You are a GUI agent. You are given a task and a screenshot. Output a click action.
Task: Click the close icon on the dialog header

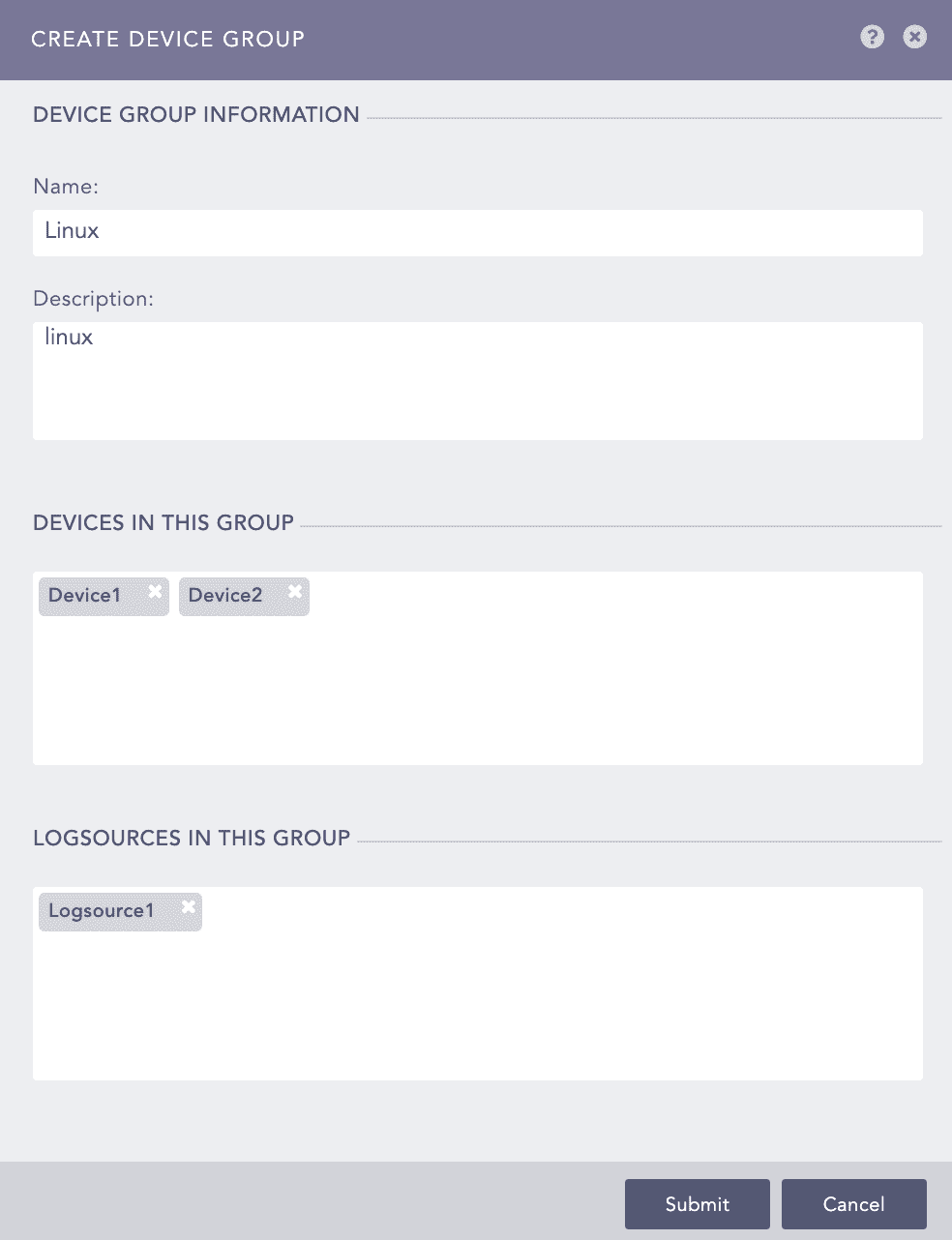(x=913, y=36)
